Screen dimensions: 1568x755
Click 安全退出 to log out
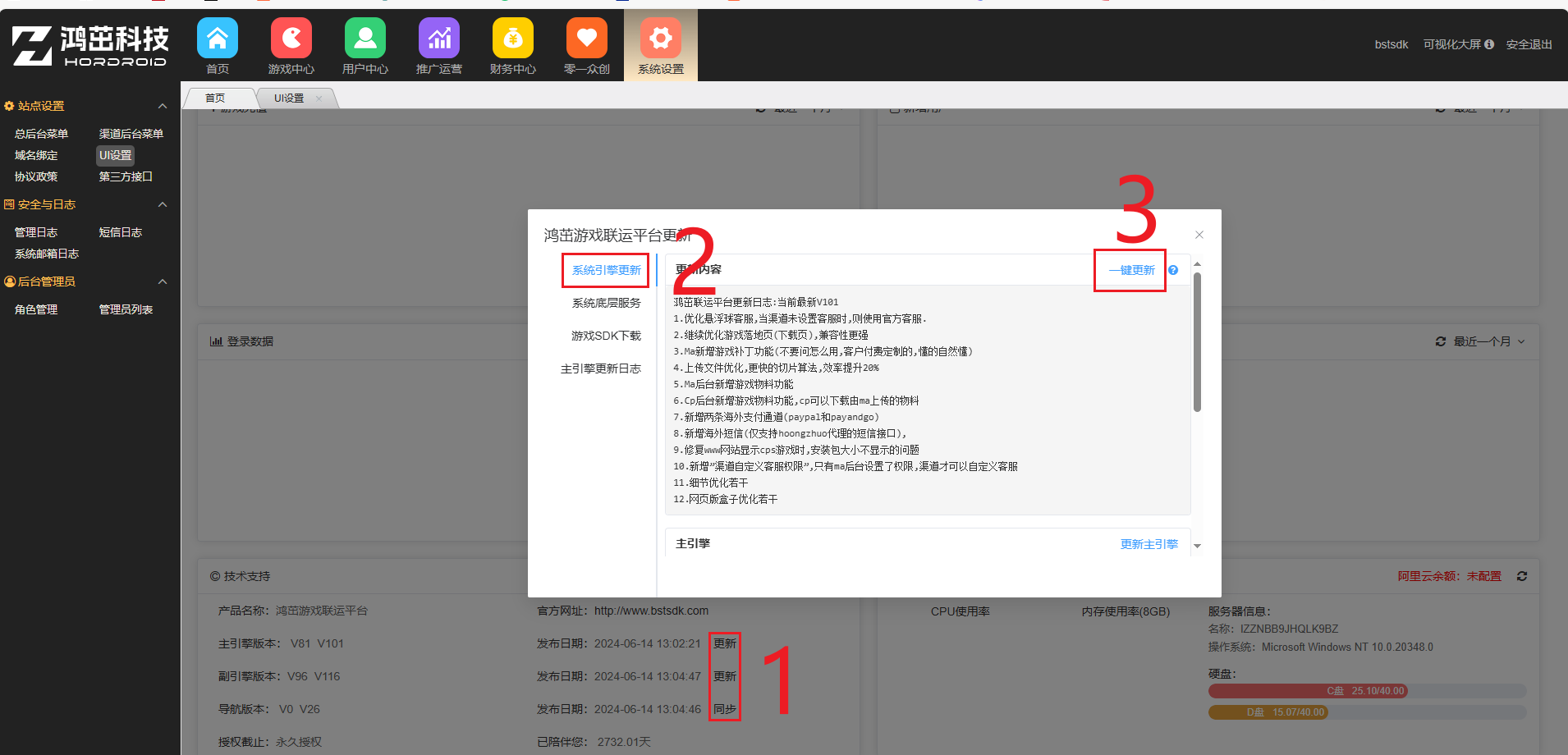[x=1529, y=44]
